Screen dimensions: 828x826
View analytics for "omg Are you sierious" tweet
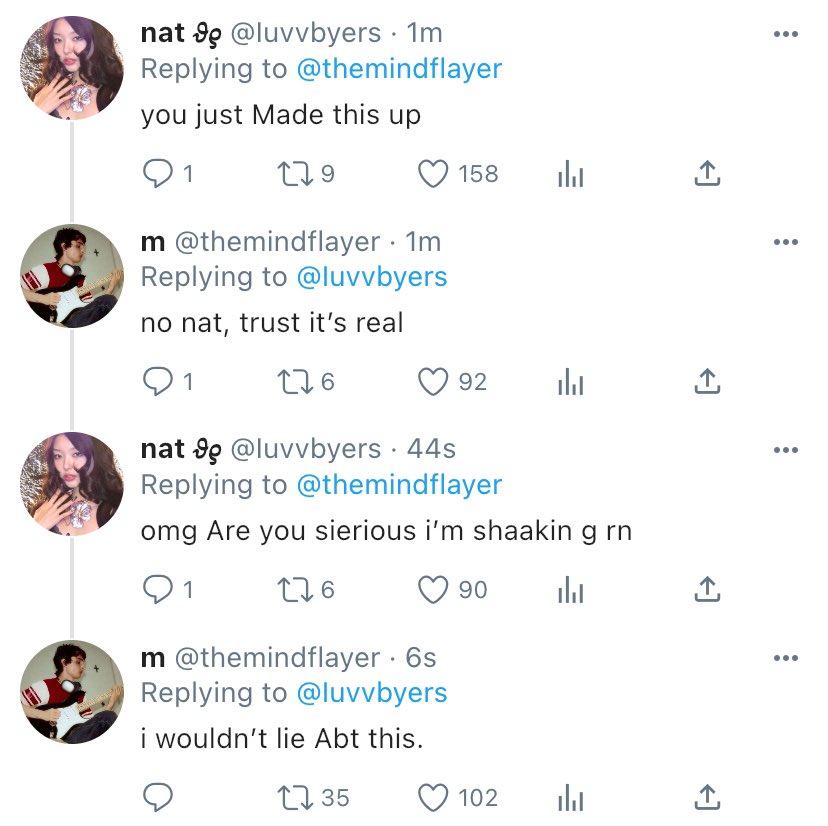tap(570, 591)
